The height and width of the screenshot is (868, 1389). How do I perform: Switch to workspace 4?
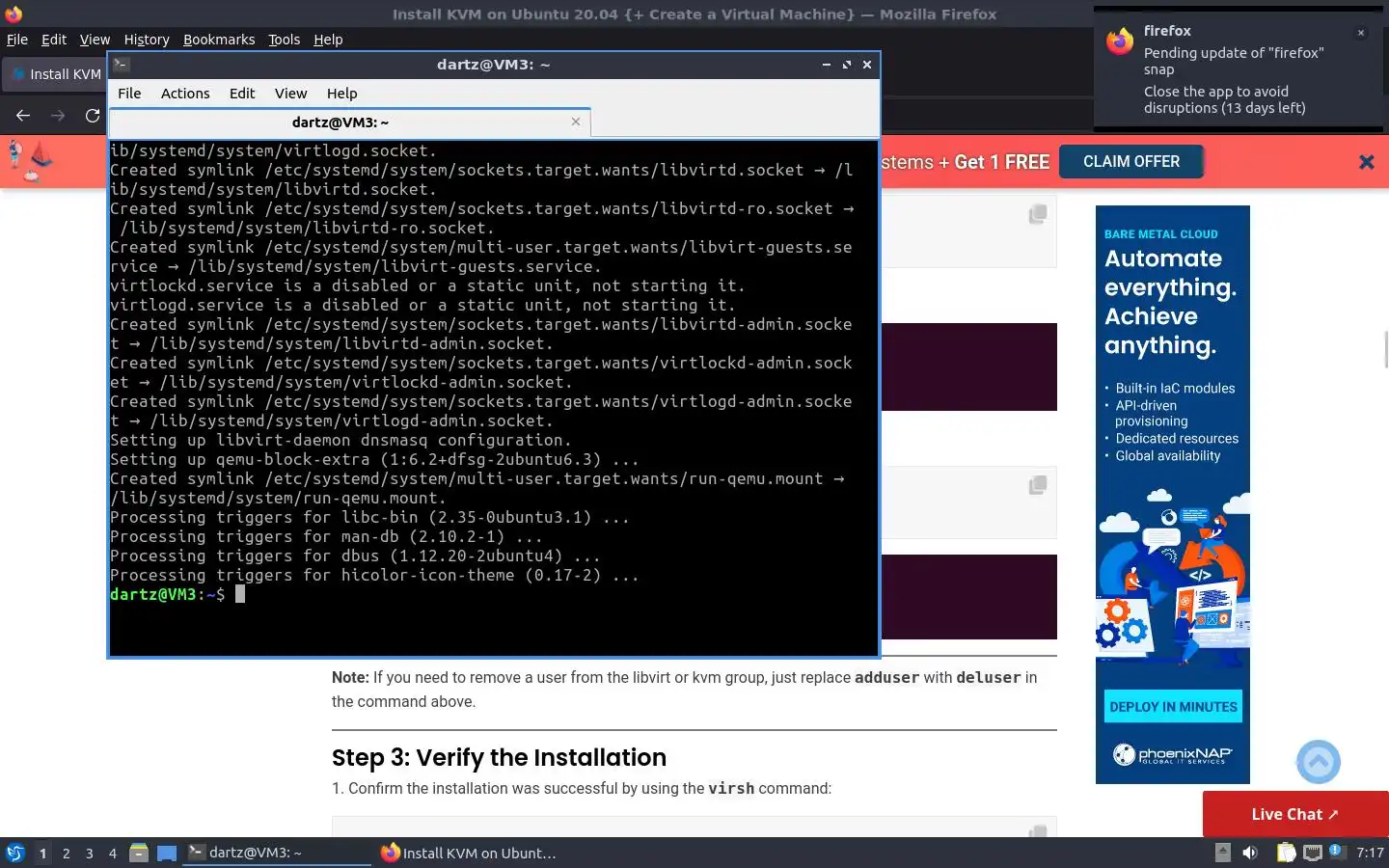(112, 853)
